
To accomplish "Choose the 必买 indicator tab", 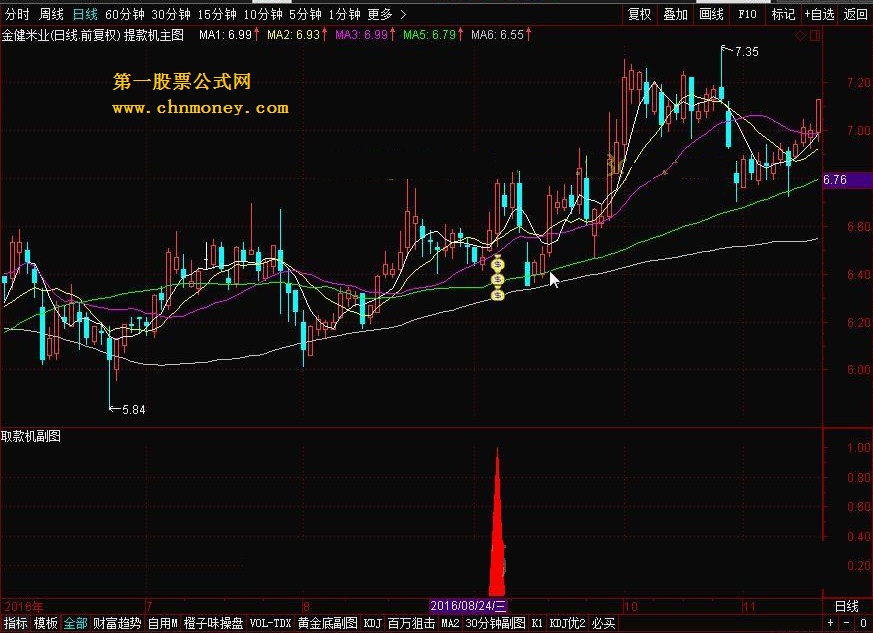I will (604, 624).
